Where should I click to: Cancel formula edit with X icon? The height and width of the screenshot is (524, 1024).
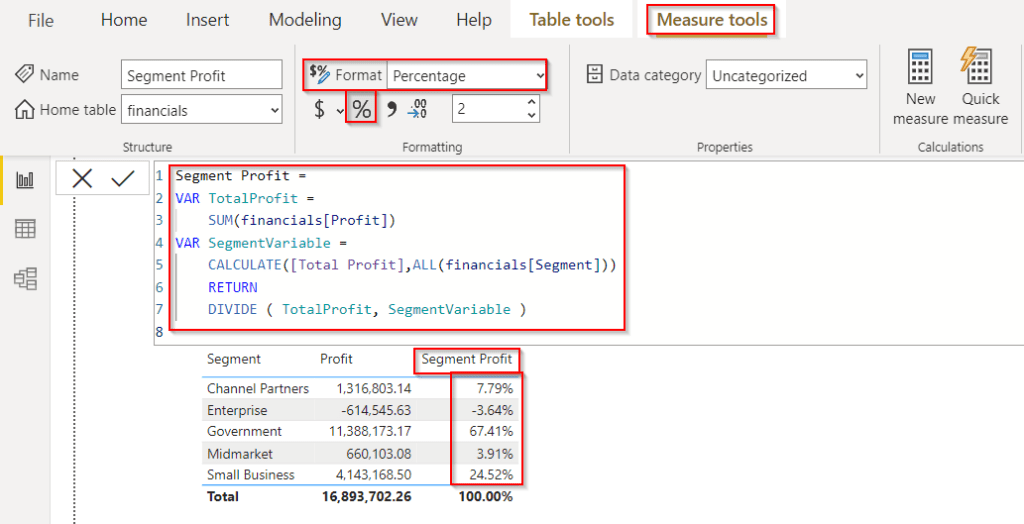click(82, 178)
